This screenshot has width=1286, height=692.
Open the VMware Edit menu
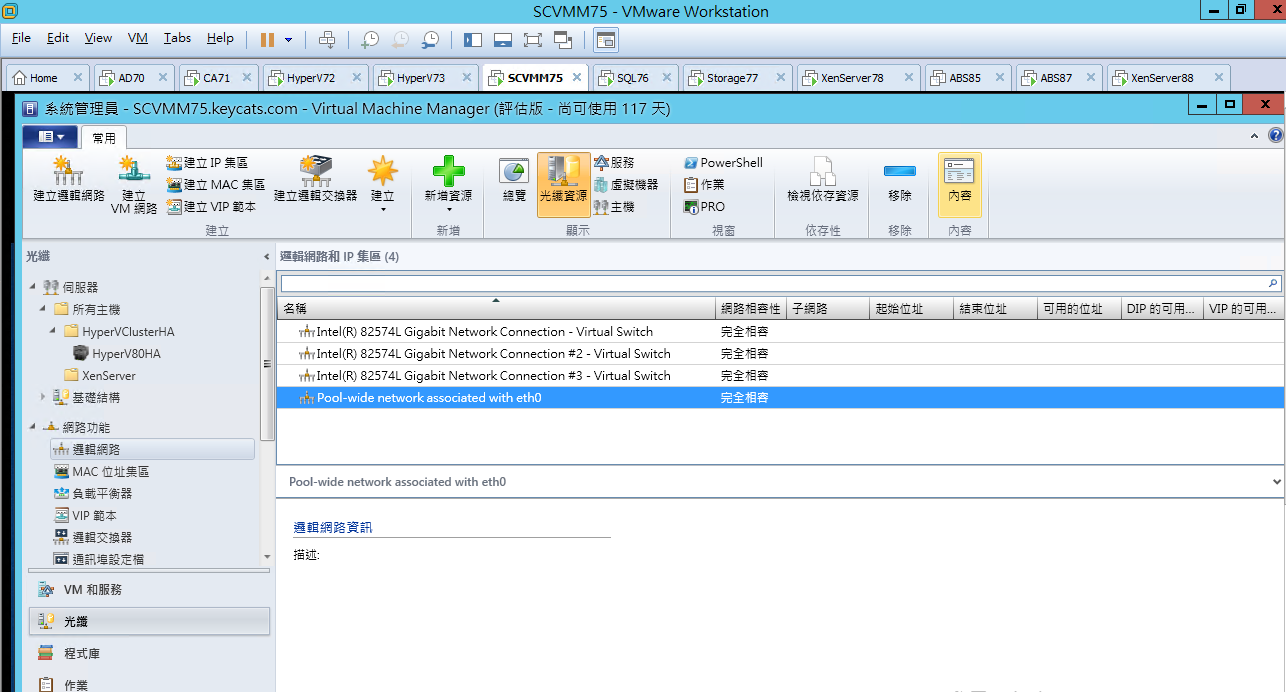[x=58, y=38]
